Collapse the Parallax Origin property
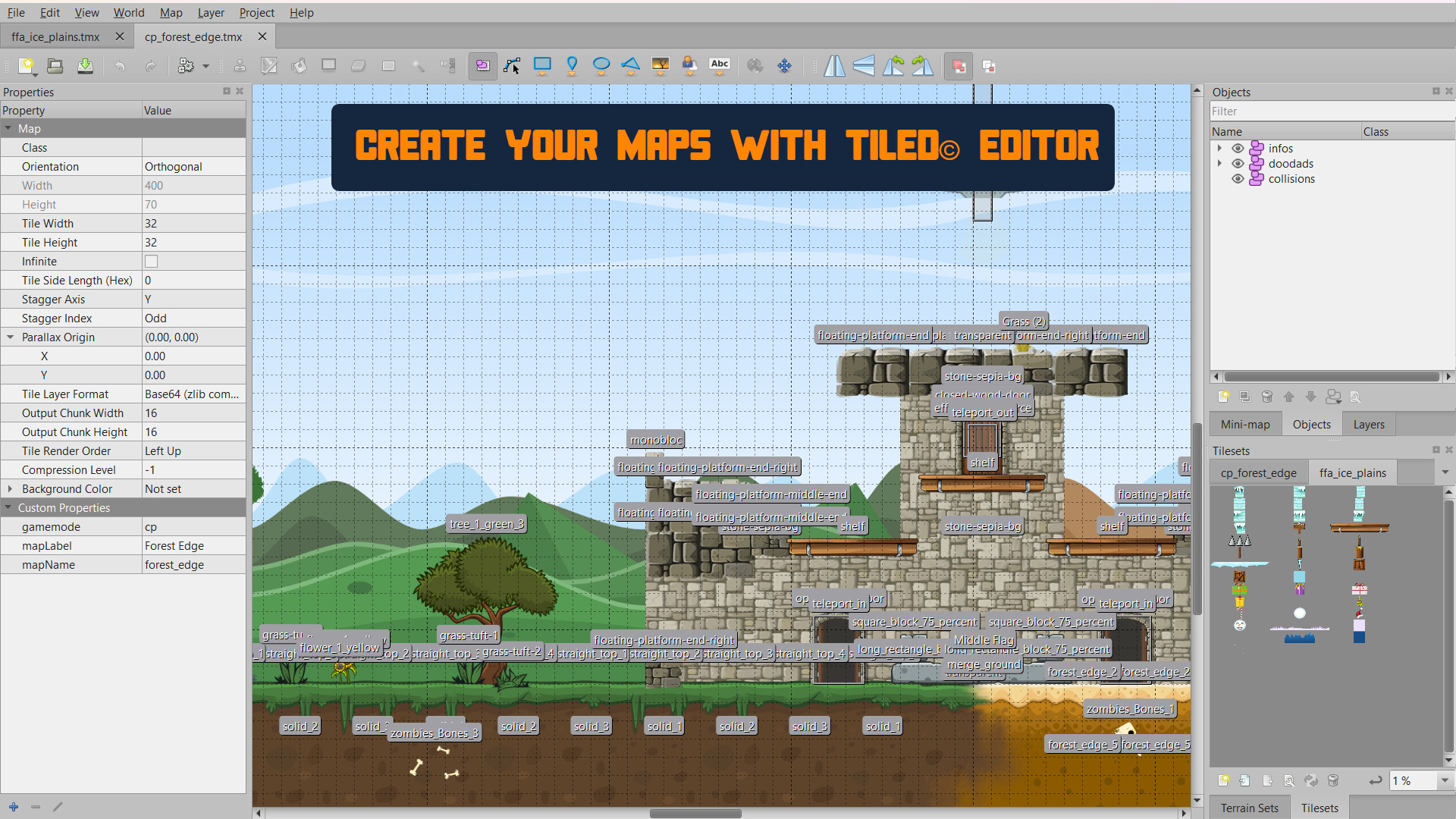 (11, 337)
